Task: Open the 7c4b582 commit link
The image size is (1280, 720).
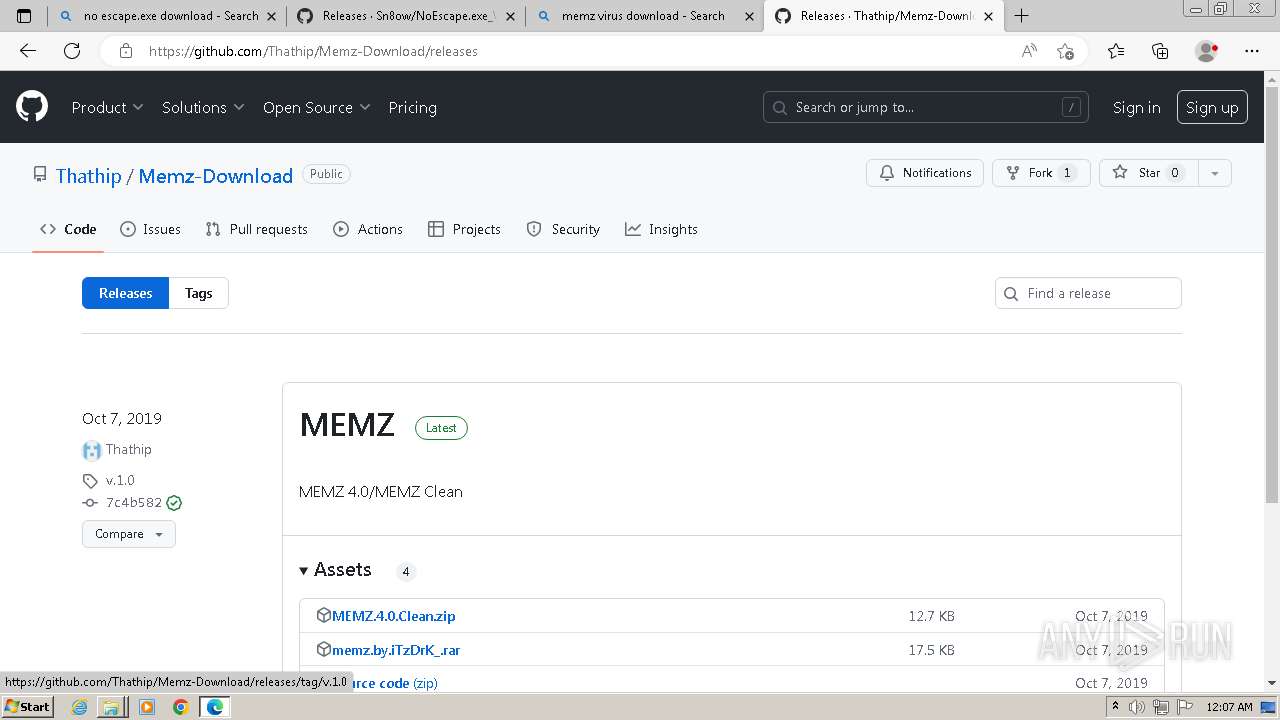Action: (134, 503)
